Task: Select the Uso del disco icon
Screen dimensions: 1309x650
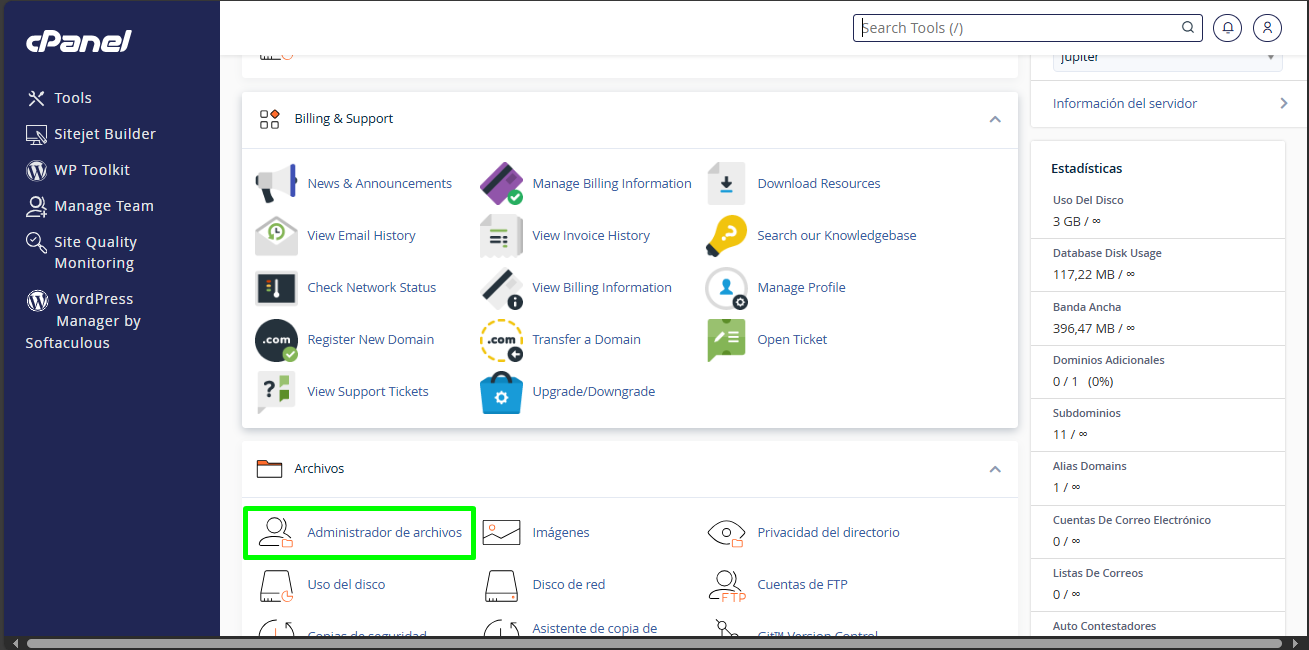Action: point(276,584)
